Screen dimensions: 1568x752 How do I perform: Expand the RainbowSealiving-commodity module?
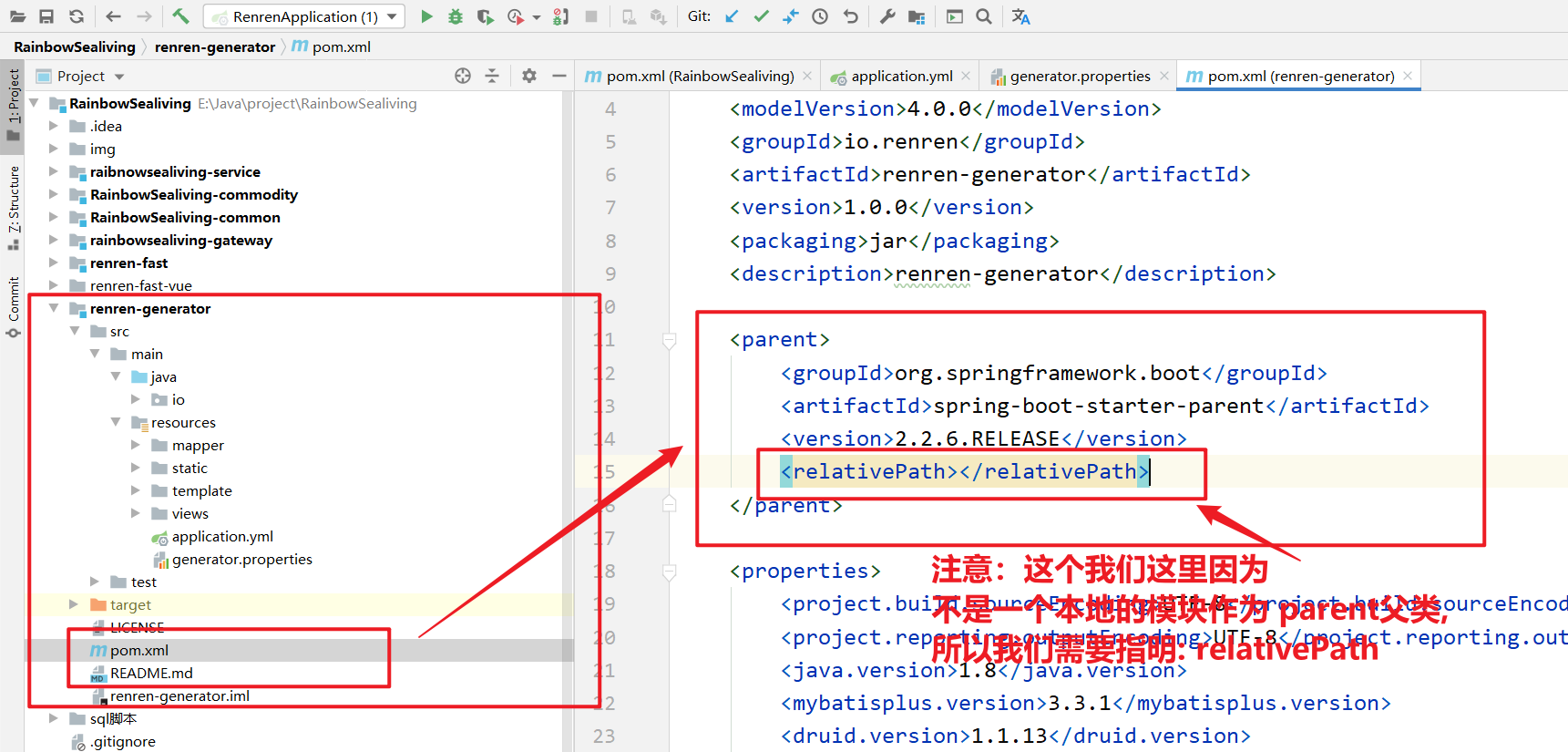point(54,194)
